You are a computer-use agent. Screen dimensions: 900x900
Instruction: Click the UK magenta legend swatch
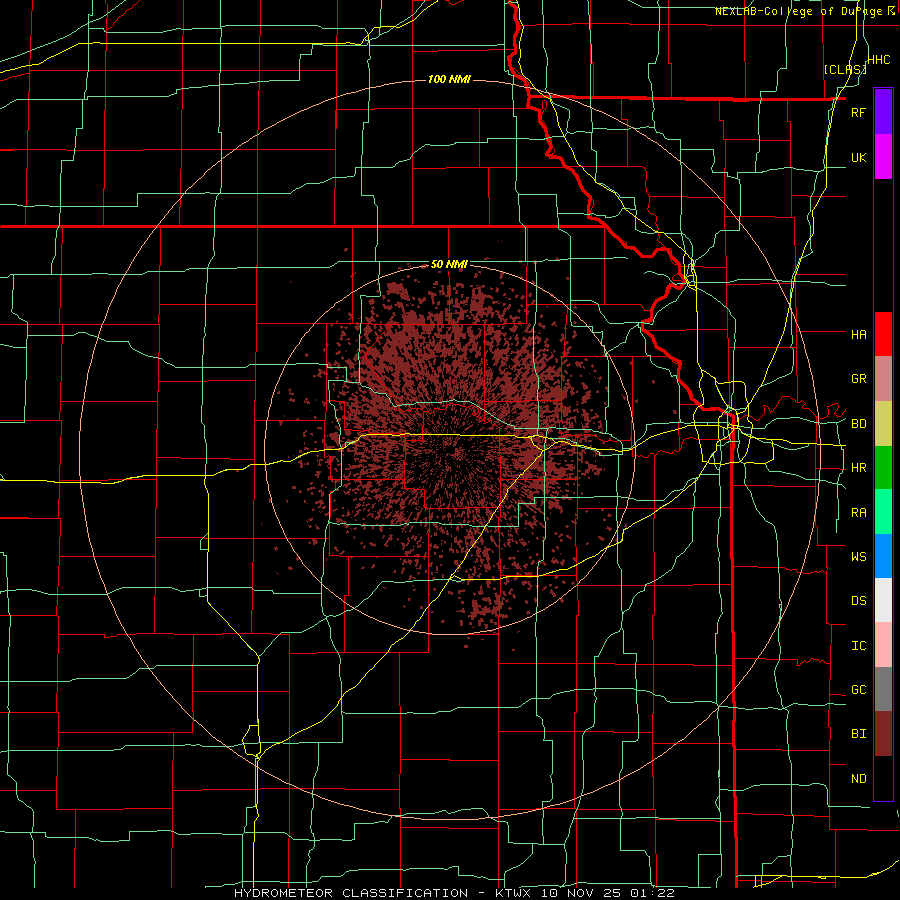pos(883,157)
